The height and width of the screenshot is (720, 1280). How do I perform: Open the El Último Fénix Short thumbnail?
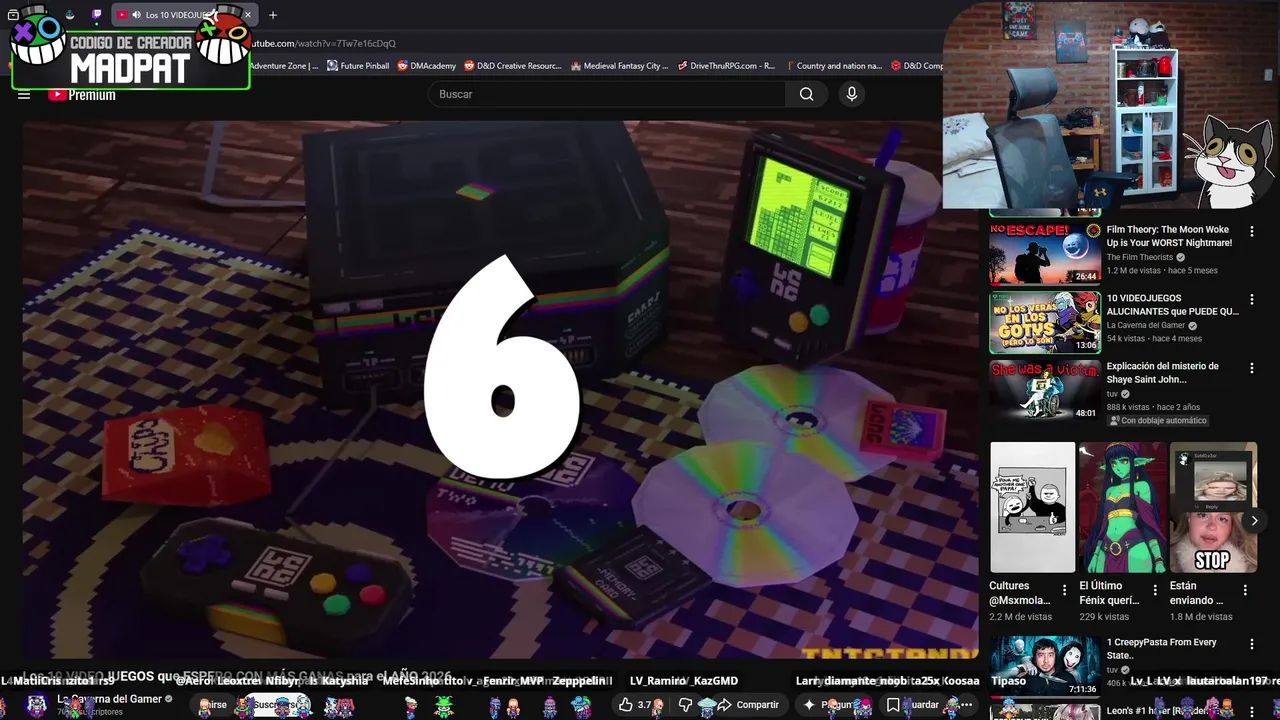1122,507
